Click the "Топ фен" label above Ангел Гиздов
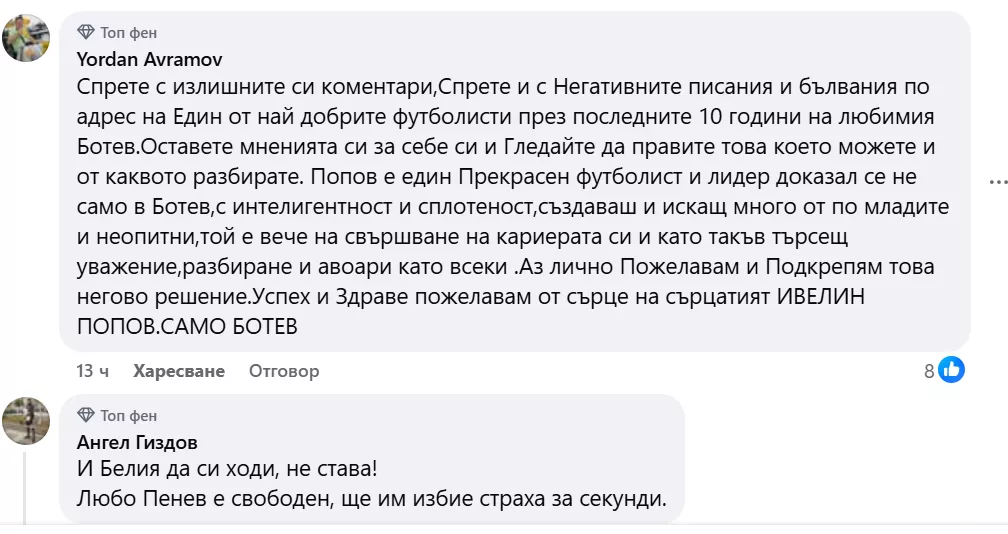 tap(129, 415)
